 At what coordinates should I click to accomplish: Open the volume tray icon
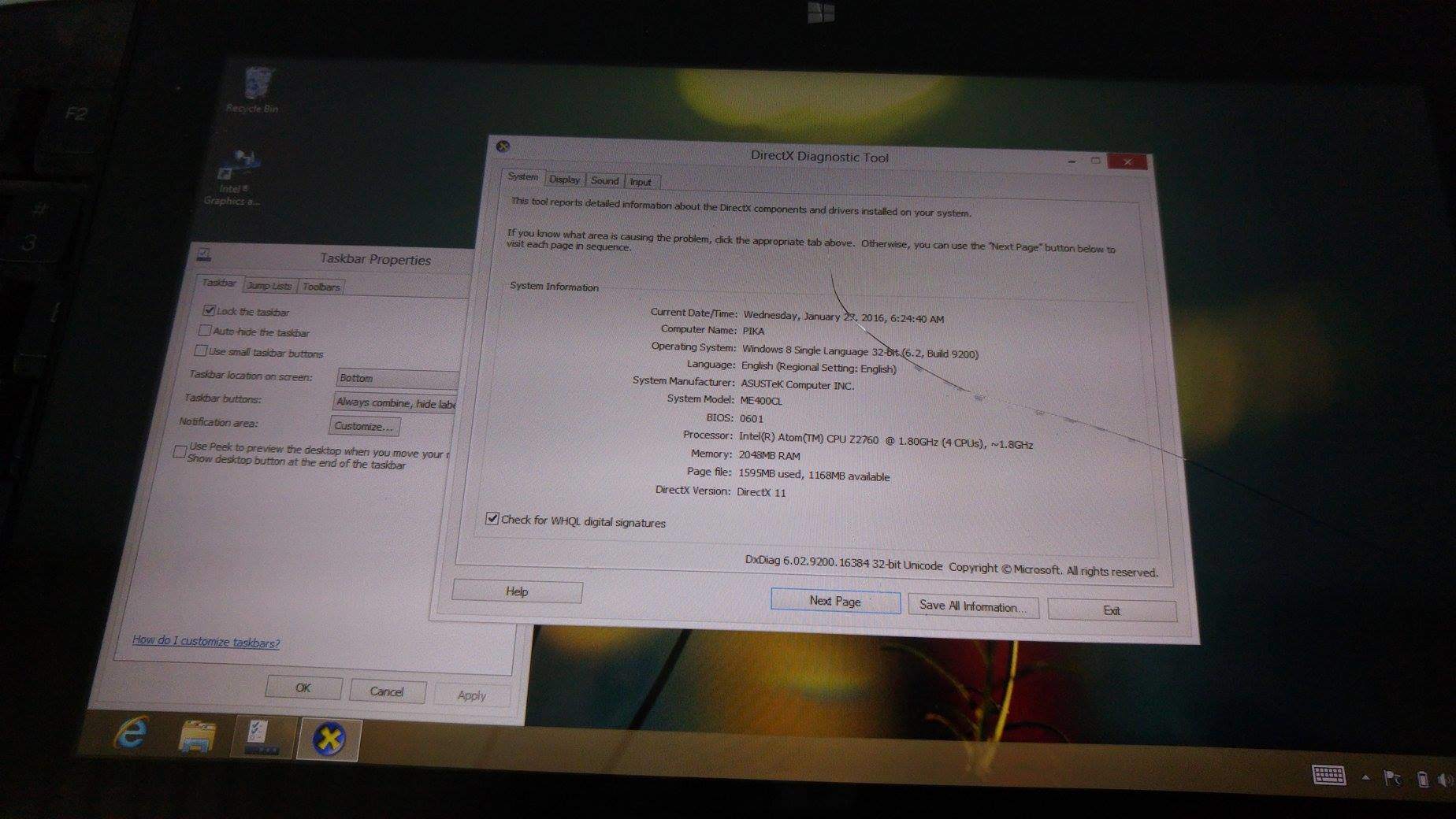pyautogui.click(x=1445, y=779)
